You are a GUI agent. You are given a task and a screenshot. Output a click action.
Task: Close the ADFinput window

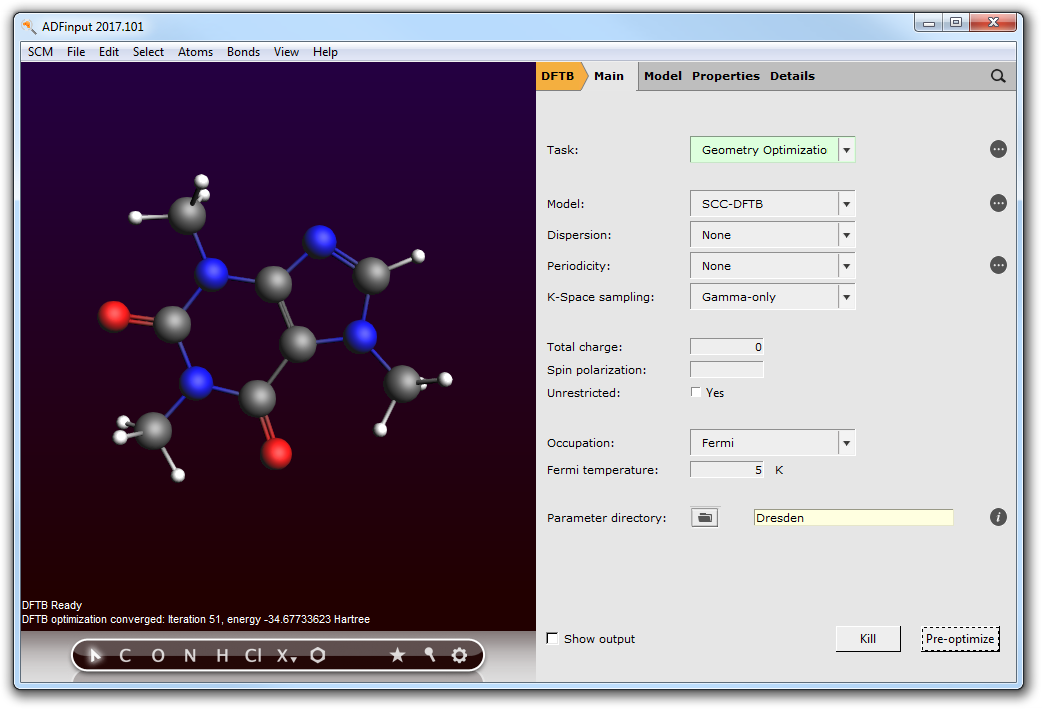click(993, 23)
